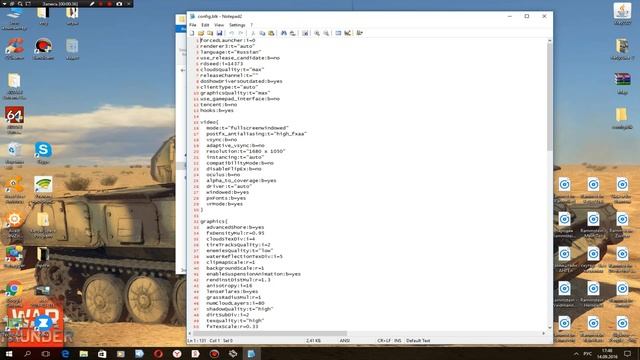
Task: Click the pencil draw icon on recorder bar
Action: tap(92, 4)
